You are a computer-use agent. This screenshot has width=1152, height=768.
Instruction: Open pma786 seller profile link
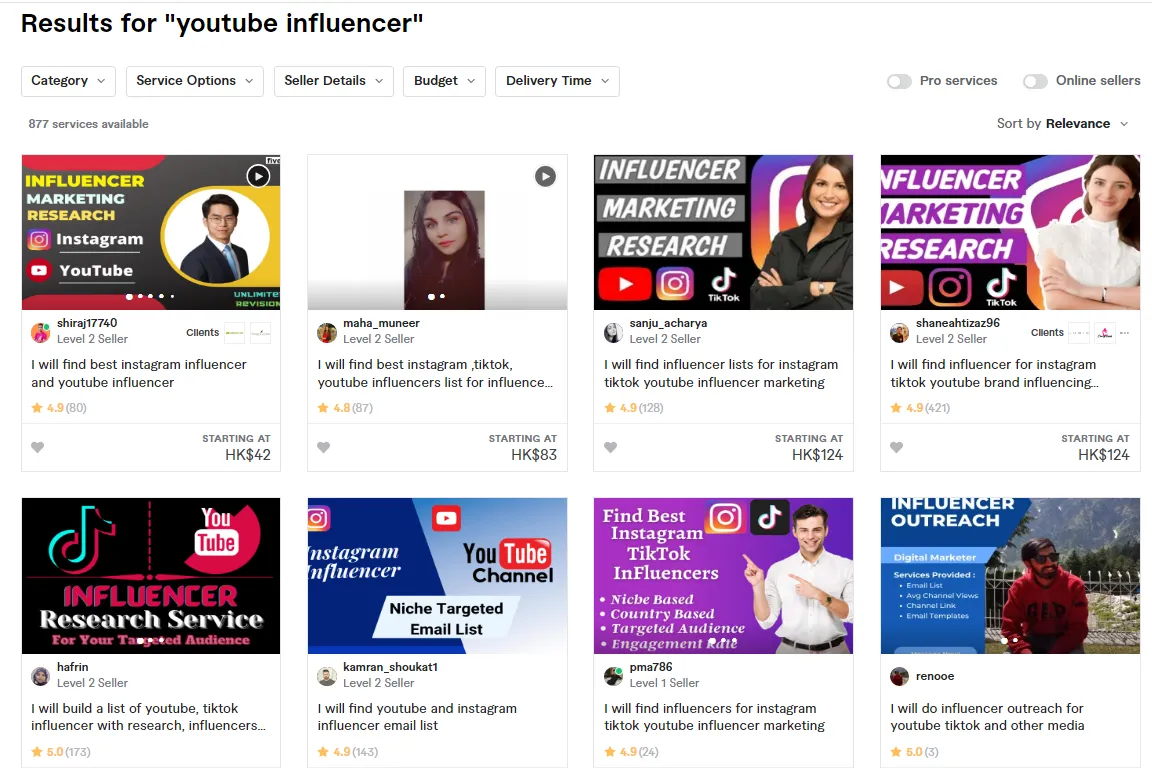point(651,667)
